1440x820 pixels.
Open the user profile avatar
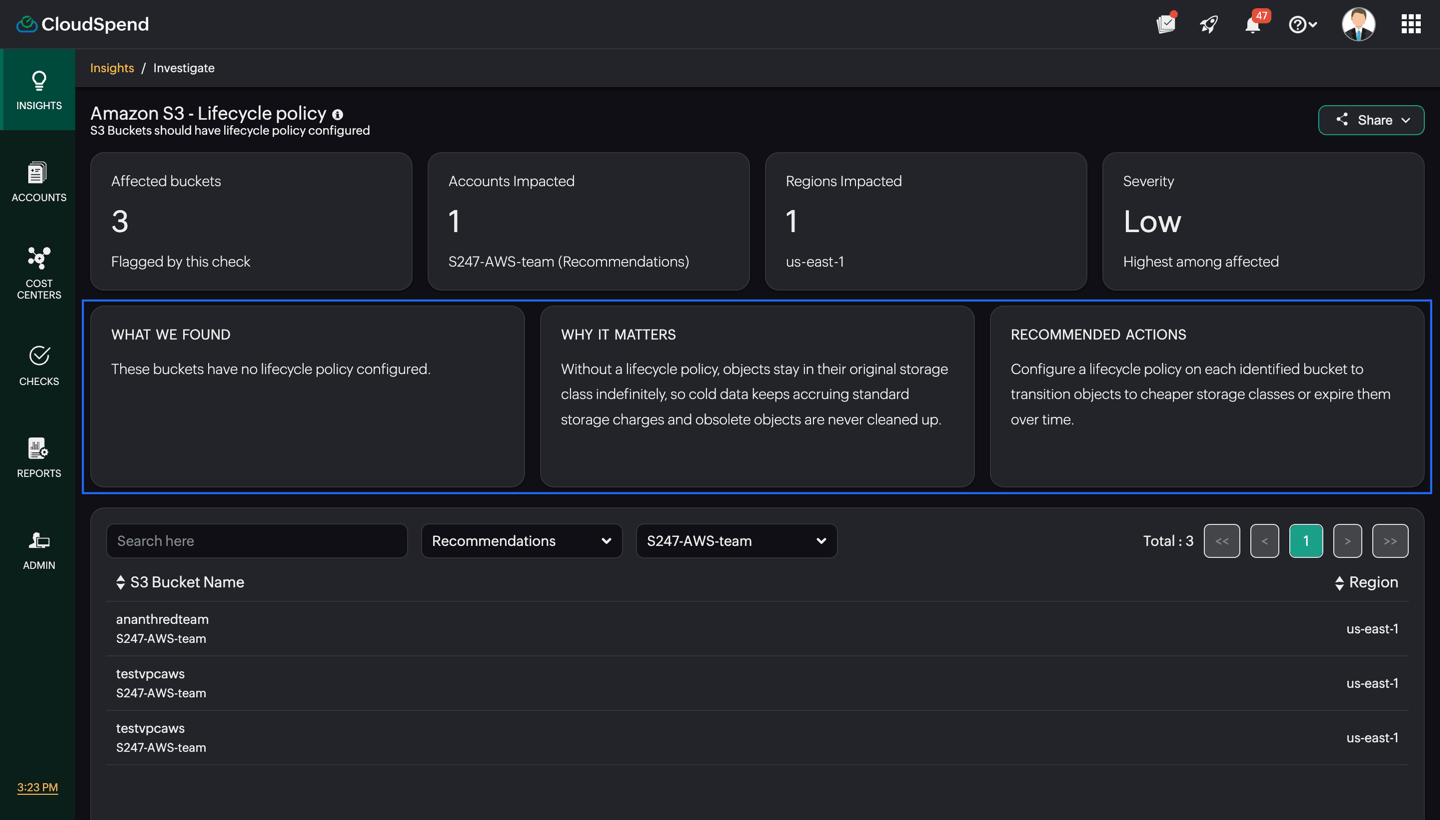point(1358,24)
